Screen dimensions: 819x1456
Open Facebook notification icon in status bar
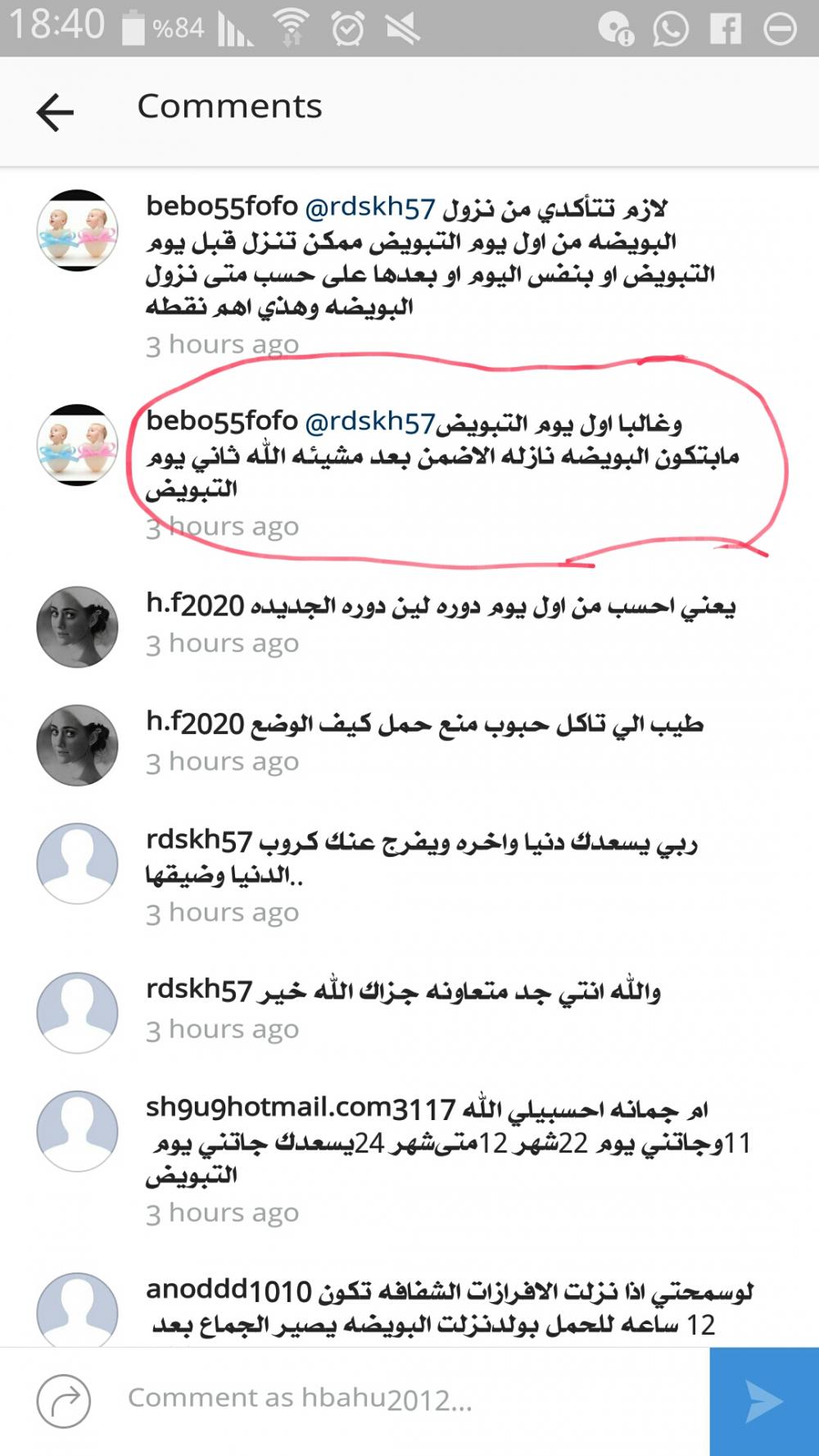coord(726,29)
